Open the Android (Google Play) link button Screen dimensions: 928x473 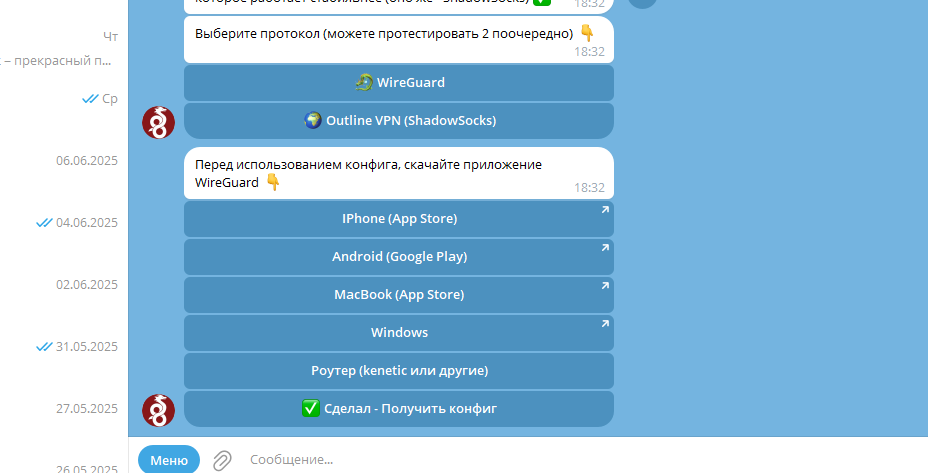pyautogui.click(x=399, y=257)
